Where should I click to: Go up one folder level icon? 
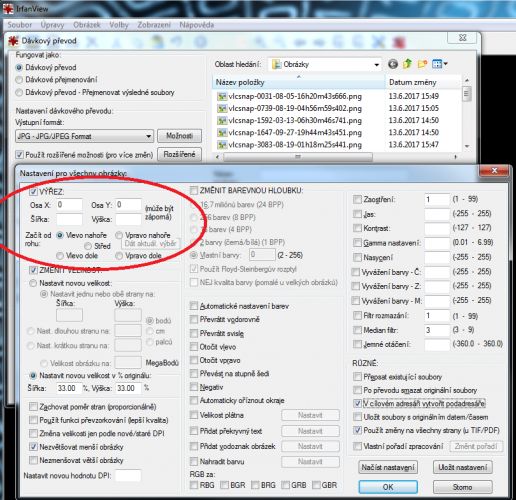pos(407,64)
